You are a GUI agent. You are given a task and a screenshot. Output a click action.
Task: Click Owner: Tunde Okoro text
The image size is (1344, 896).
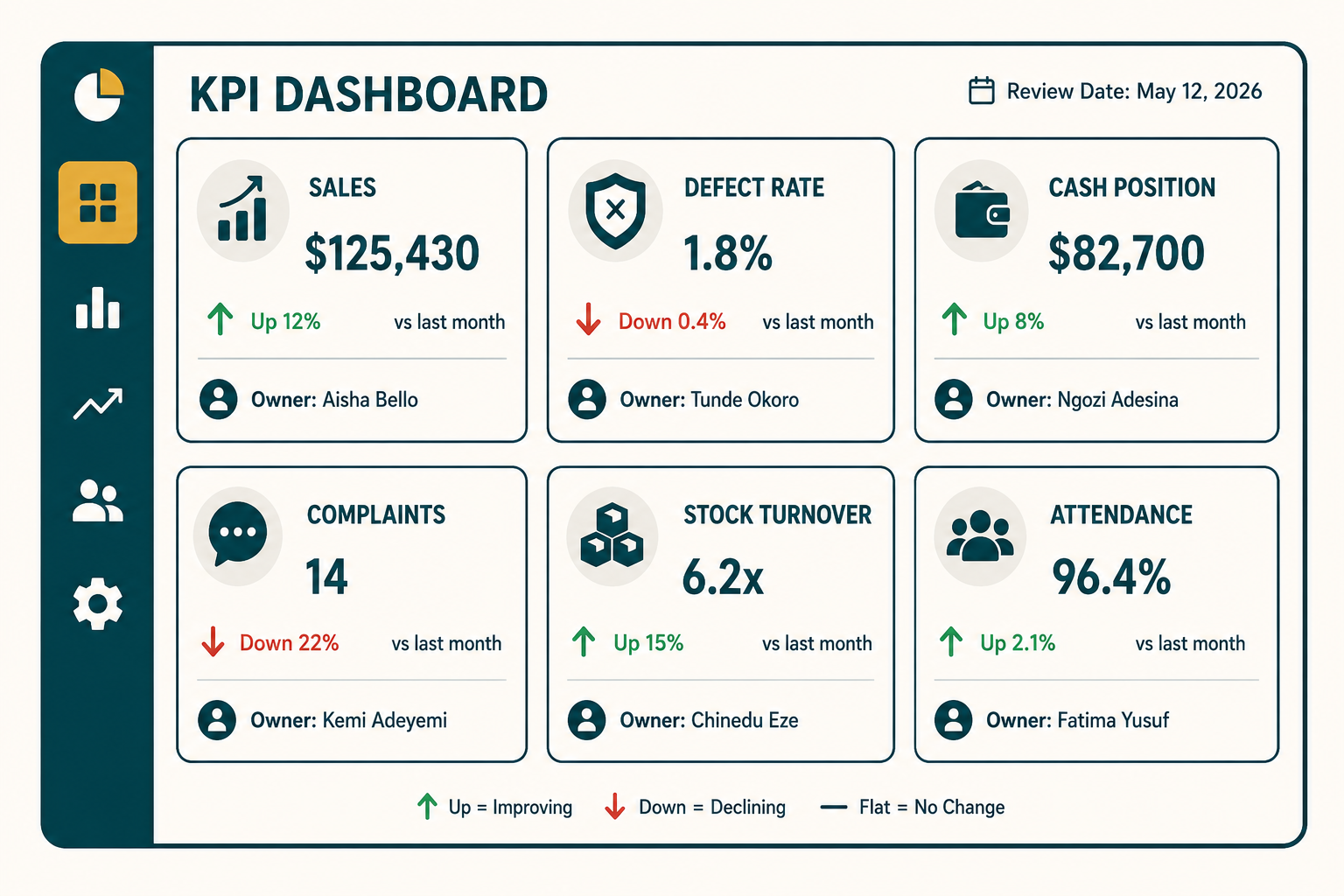point(710,400)
